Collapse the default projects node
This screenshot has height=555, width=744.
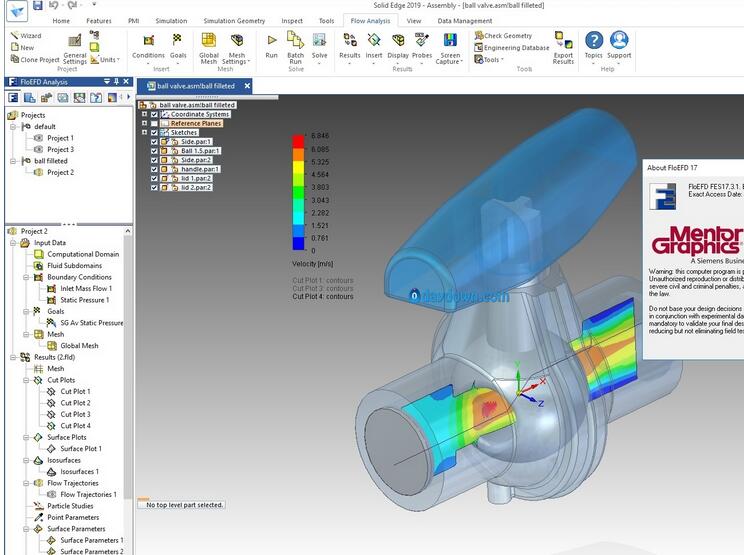point(13,127)
